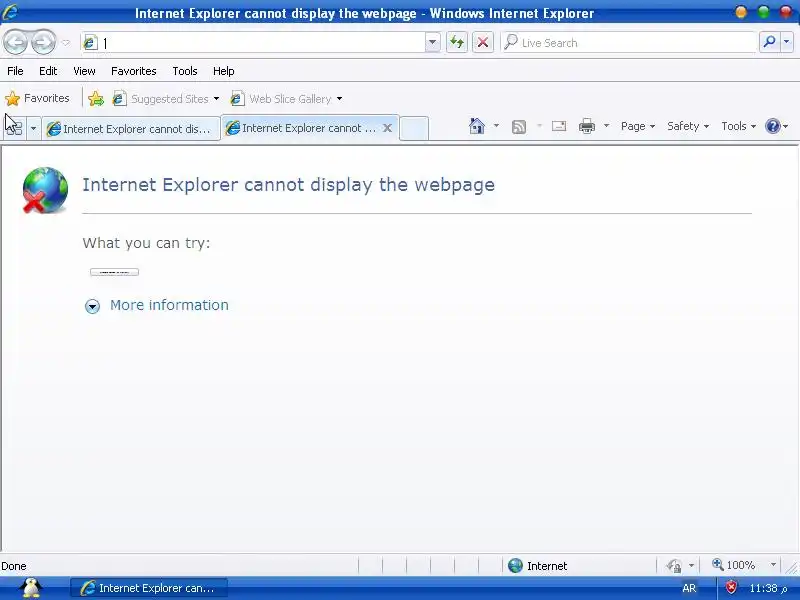Screen dimensions: 800x600
Task: Click the Internet Explorer title bar logo
Action: (10, 12)
